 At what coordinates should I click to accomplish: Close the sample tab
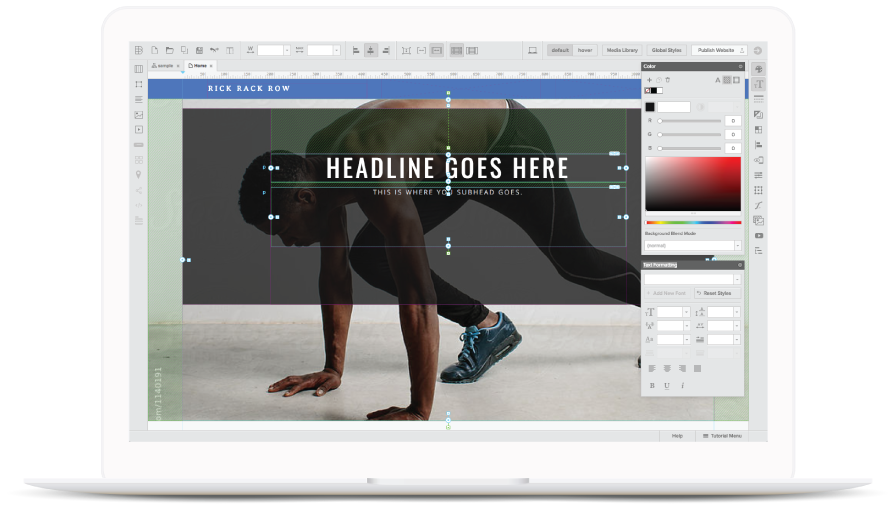click(178, 66)
